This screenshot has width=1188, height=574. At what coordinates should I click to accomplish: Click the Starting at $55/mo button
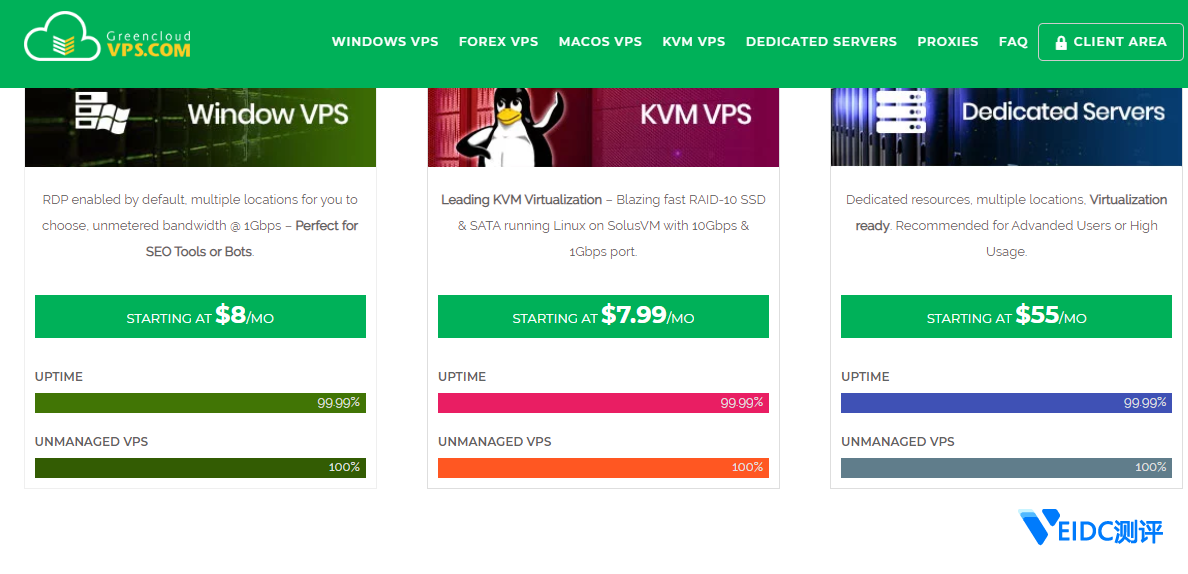pyautogui.click(x=1006, y=317)
